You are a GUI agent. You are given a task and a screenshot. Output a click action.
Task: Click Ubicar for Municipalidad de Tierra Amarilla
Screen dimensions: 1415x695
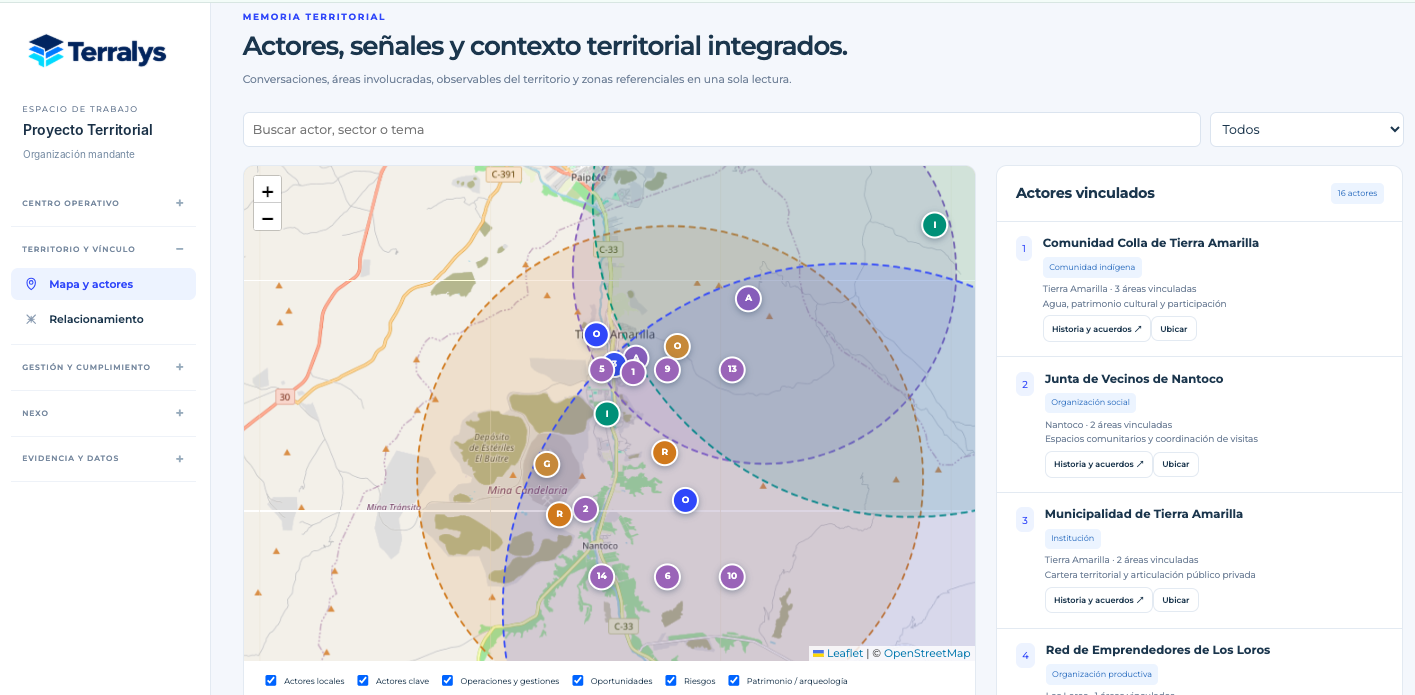tap(1176, 600)
